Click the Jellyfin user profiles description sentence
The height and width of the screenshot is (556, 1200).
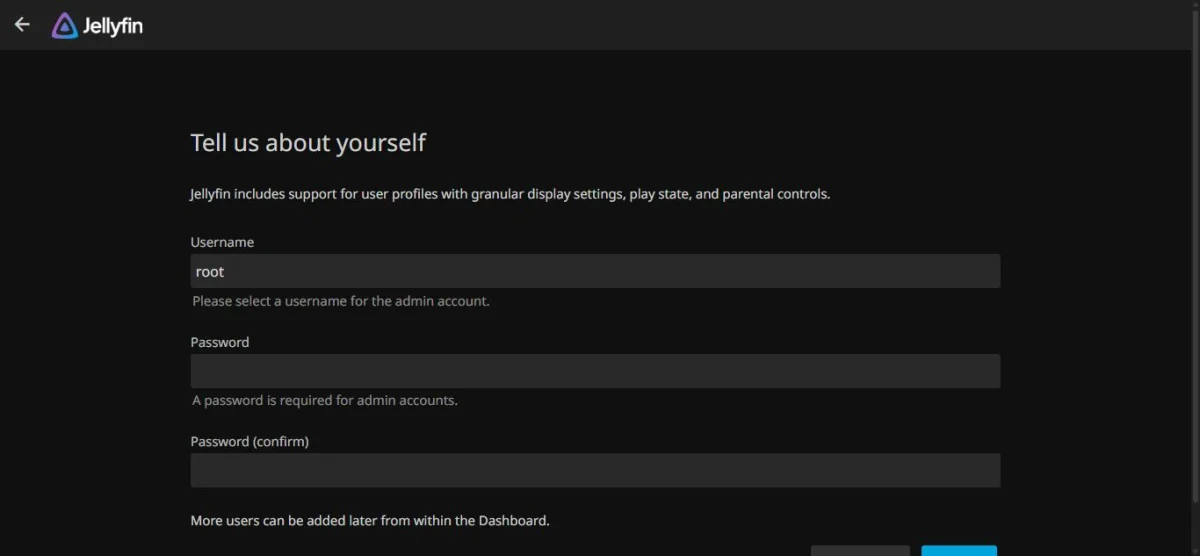510,194
